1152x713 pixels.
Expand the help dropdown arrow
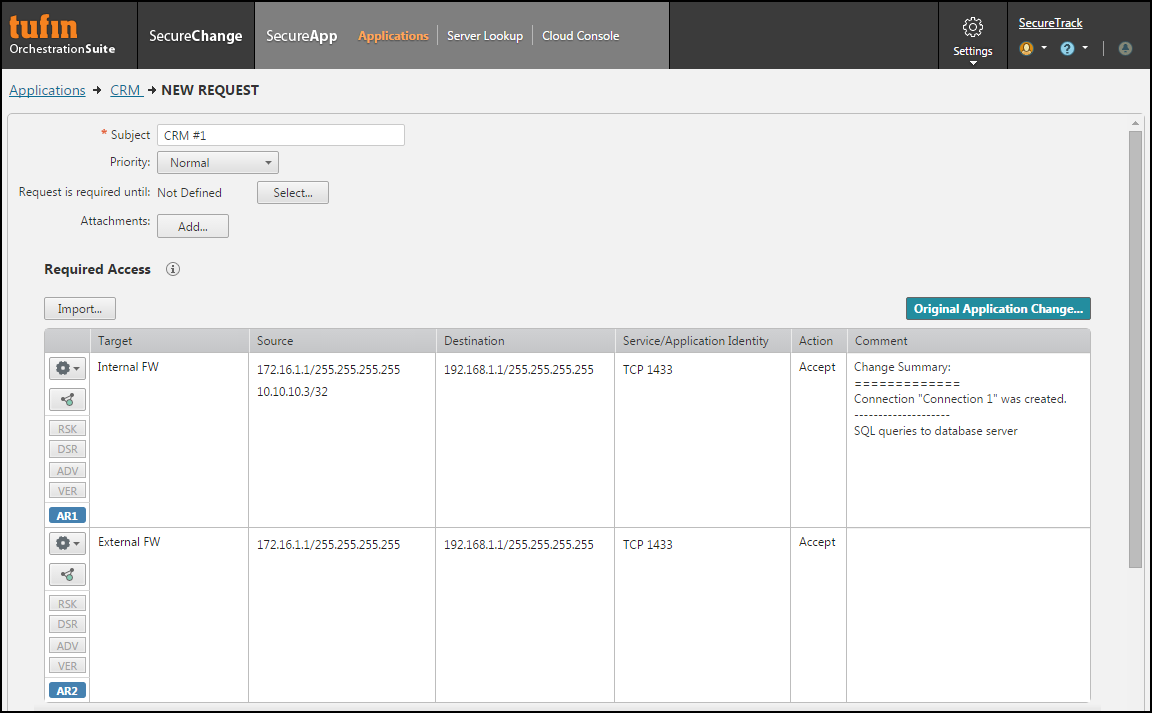coord(1085,48)
